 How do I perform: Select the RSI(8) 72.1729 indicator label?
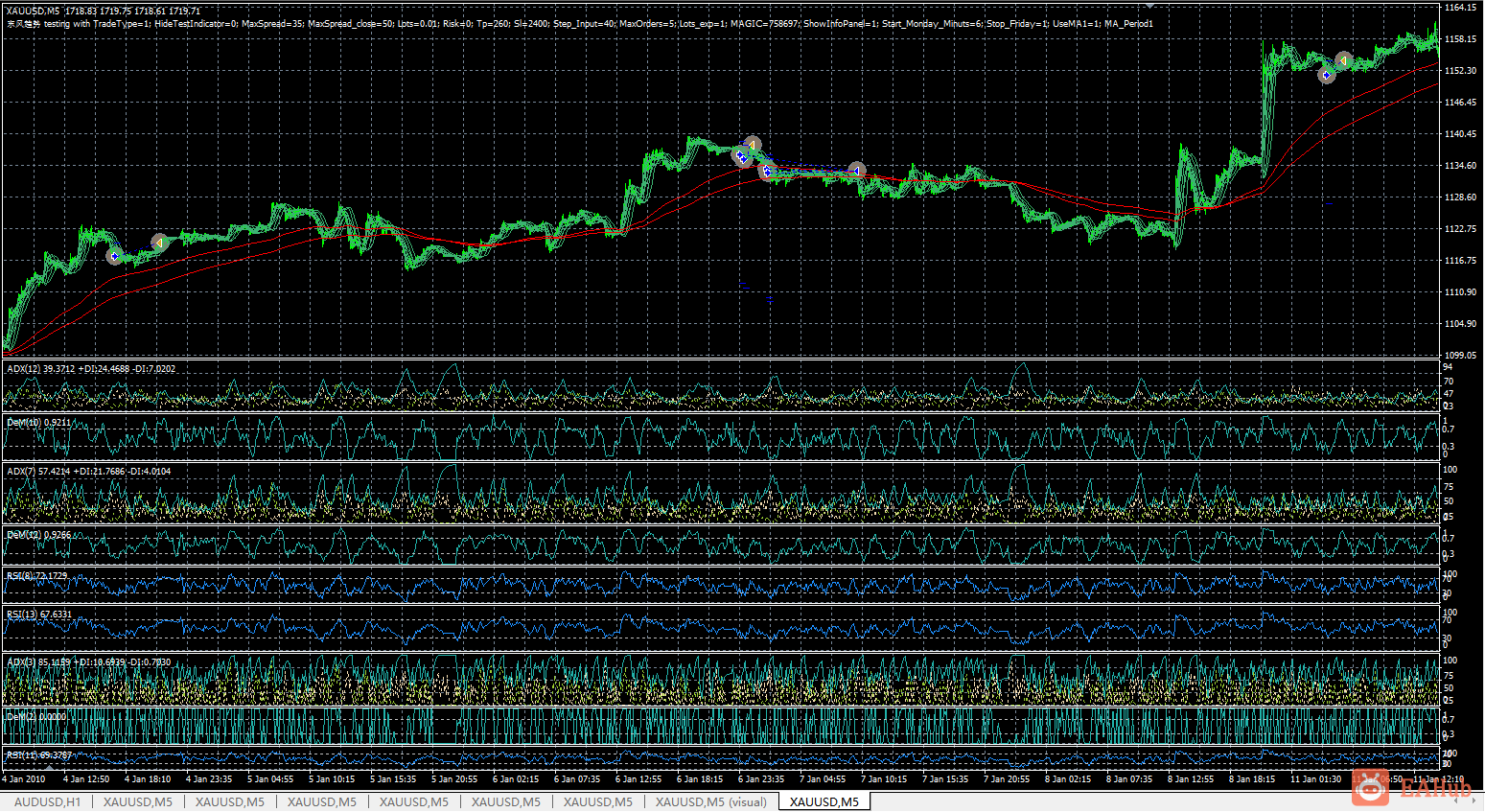[x=36, y=576]
